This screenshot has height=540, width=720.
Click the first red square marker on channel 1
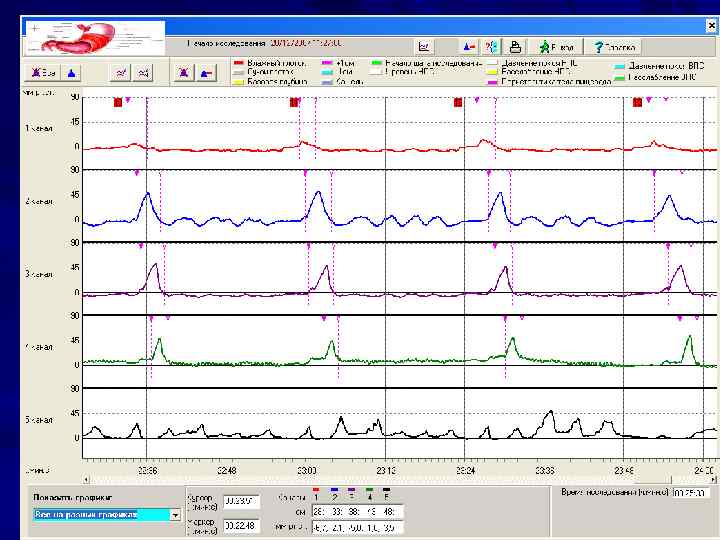pos(118,102)
